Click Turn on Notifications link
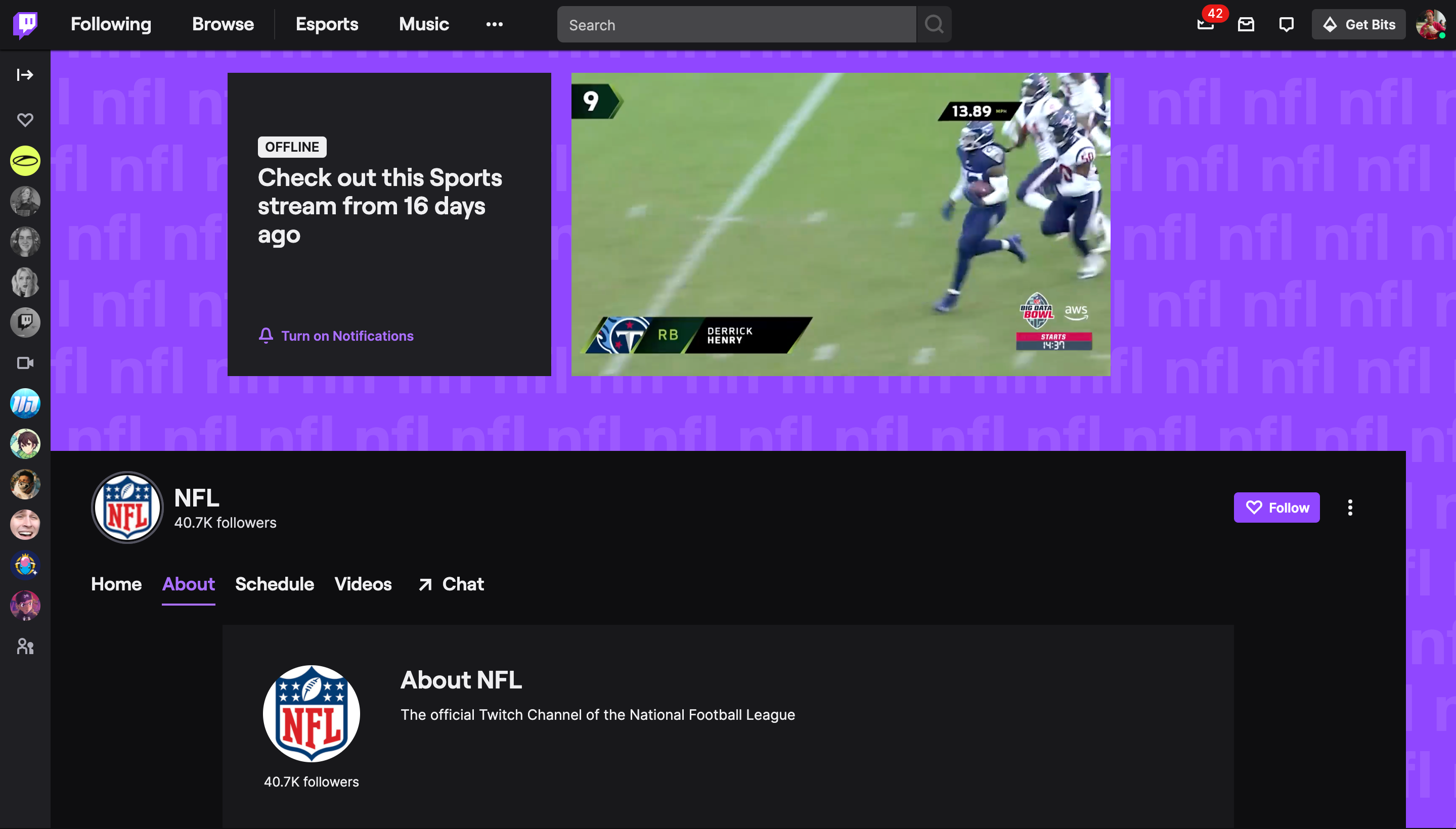 [x=336, y=336]
